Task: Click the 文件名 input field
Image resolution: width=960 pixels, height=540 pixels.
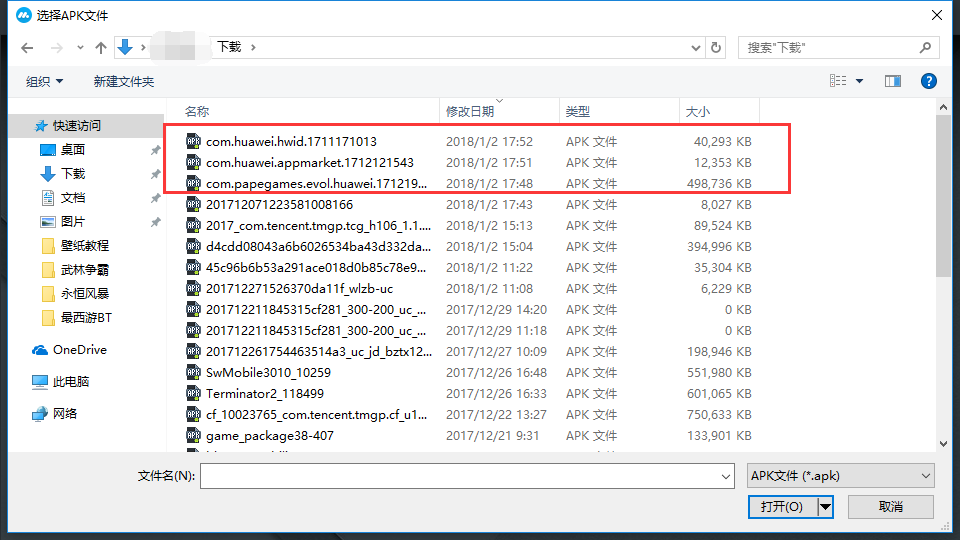Action: pos(466,477)
